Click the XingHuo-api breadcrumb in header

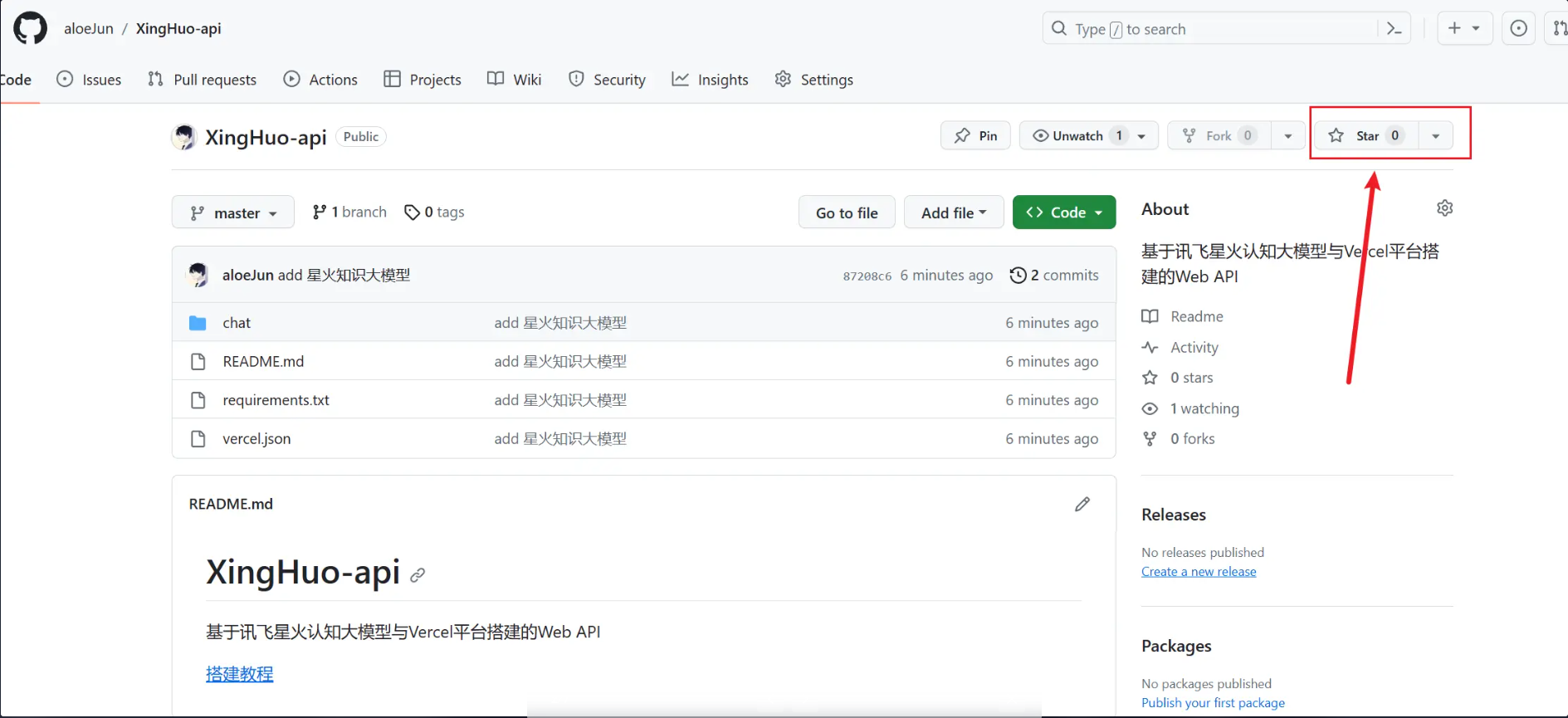pos(178,28)
